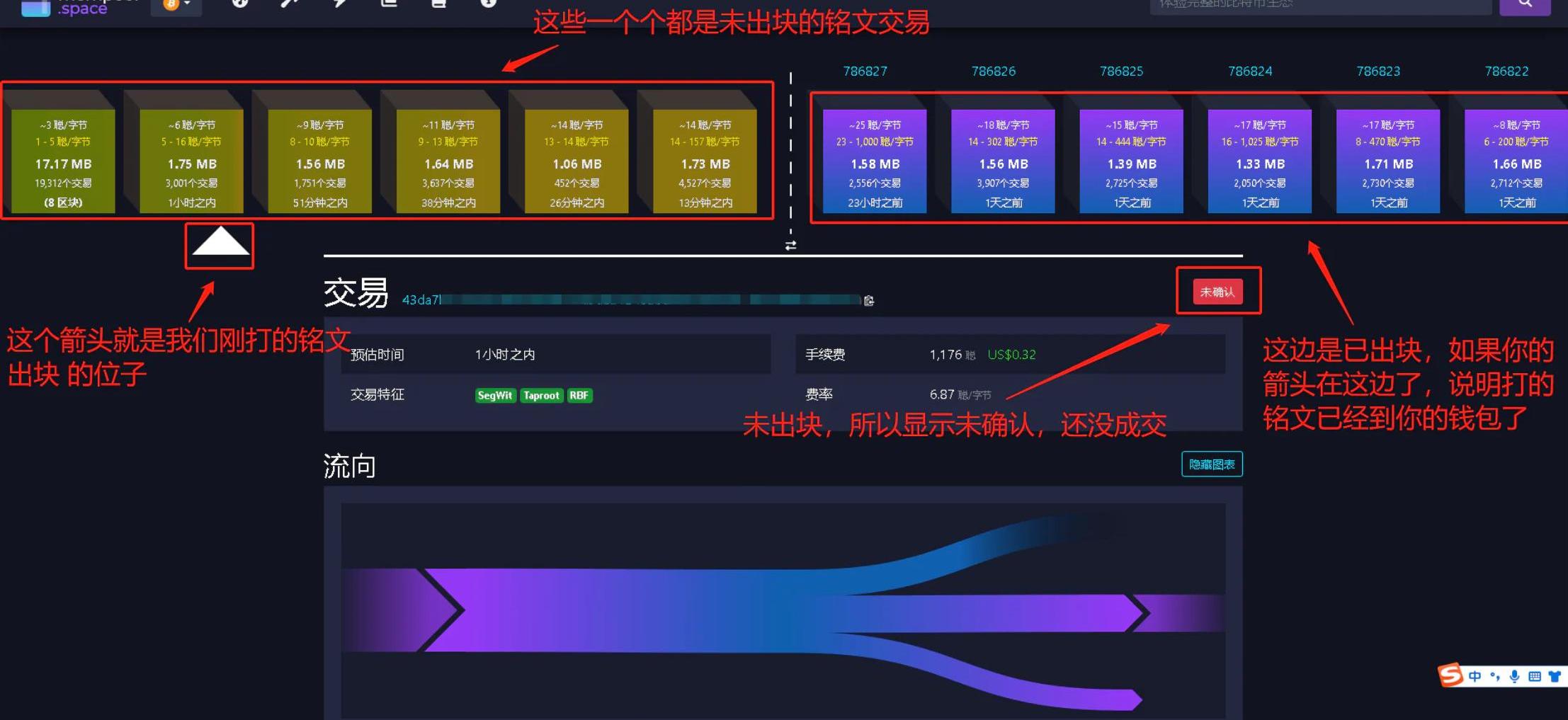The width and height of the screenshot is (1568, 720).
Task: Copy the transaction ID with the clipboard icon
Action: click(869, 301)
